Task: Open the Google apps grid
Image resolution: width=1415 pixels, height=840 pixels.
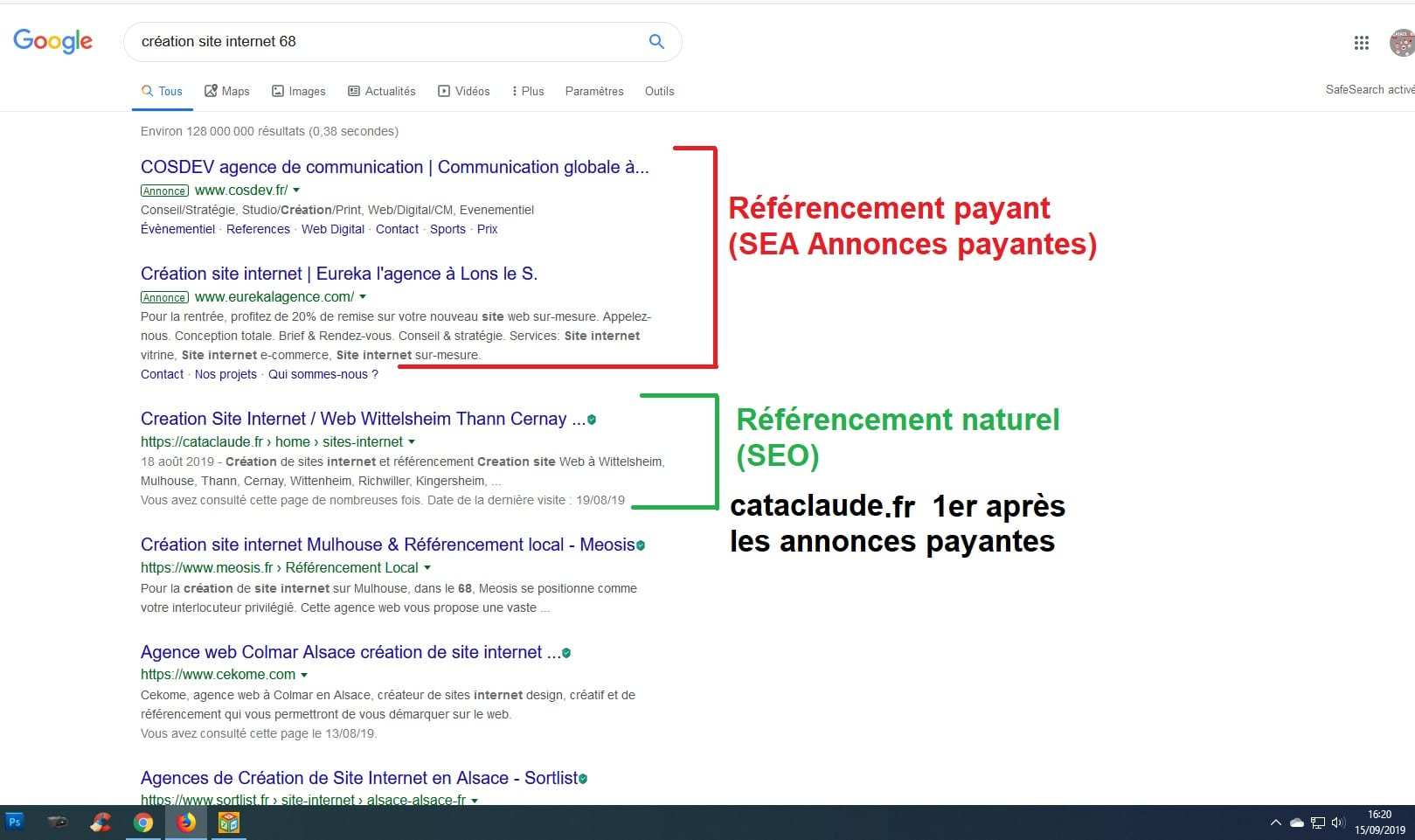Action: point(1361,43)
